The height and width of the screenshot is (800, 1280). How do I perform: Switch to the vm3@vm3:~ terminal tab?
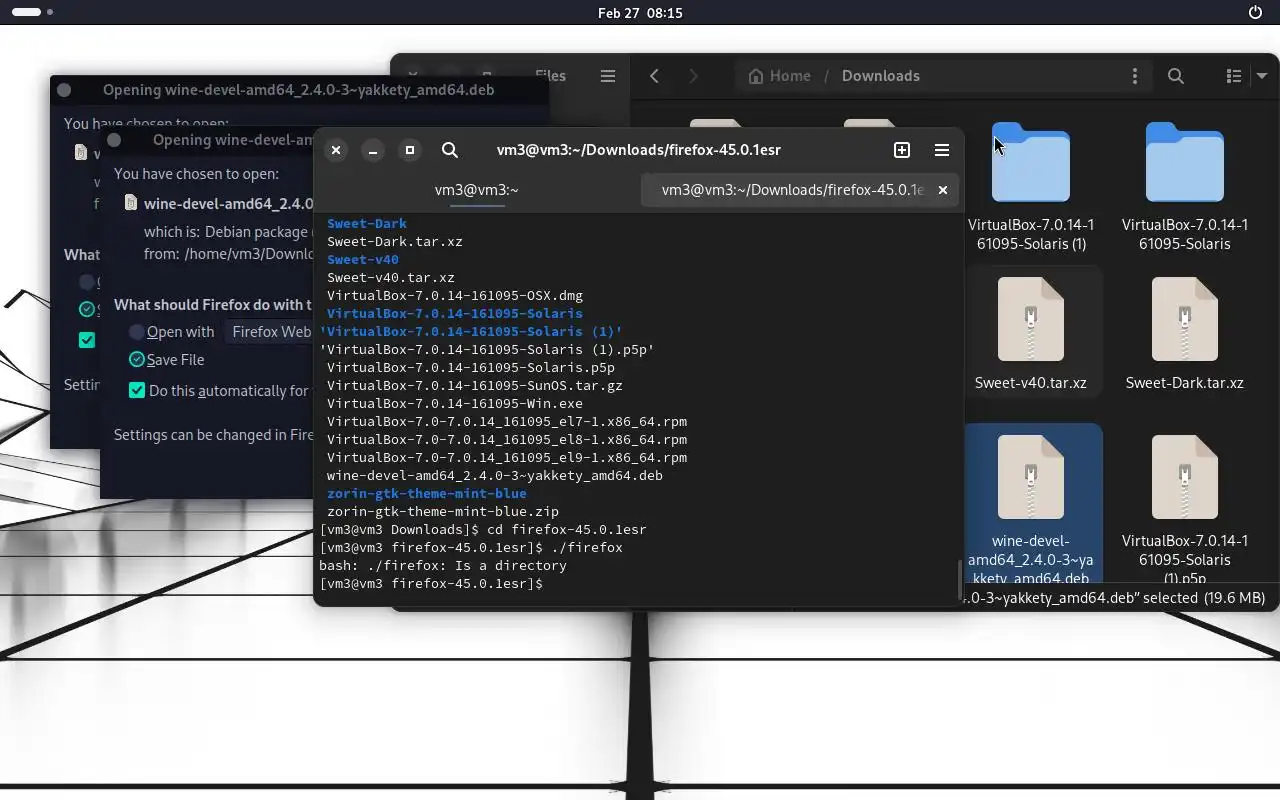[x=477, y=190]
